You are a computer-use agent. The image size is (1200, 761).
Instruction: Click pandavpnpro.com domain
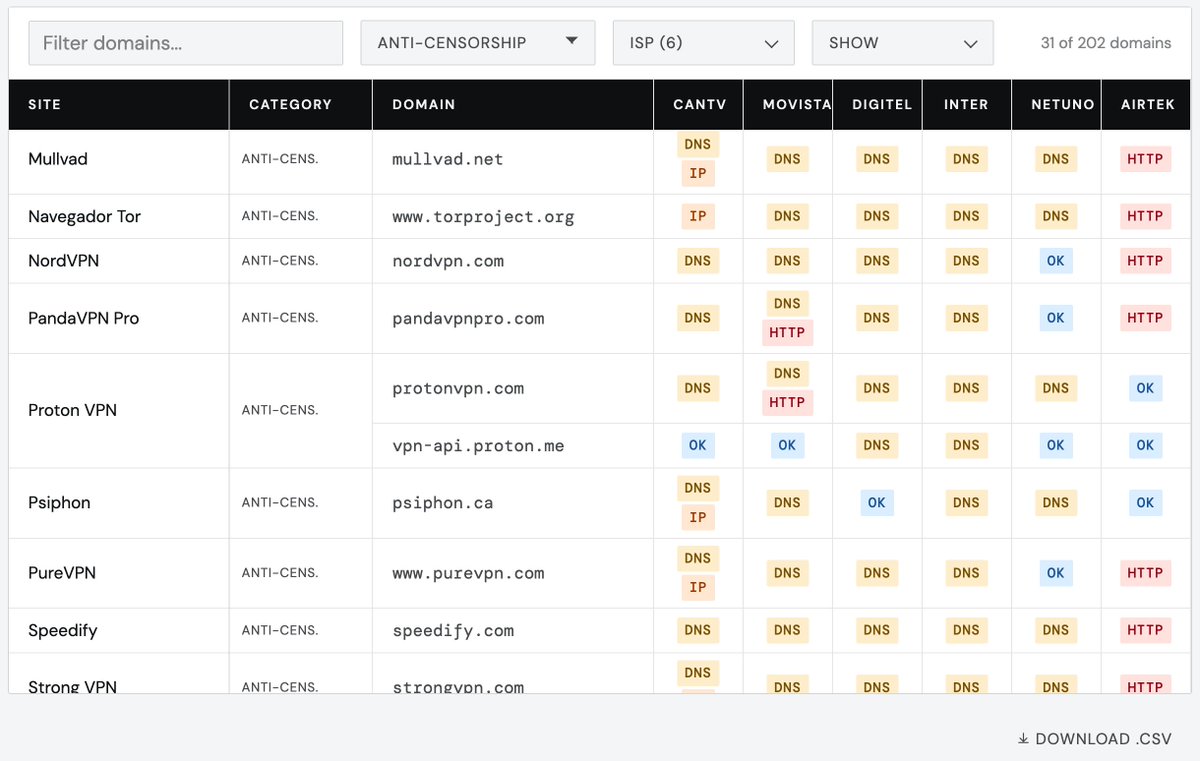coord(468,319)
